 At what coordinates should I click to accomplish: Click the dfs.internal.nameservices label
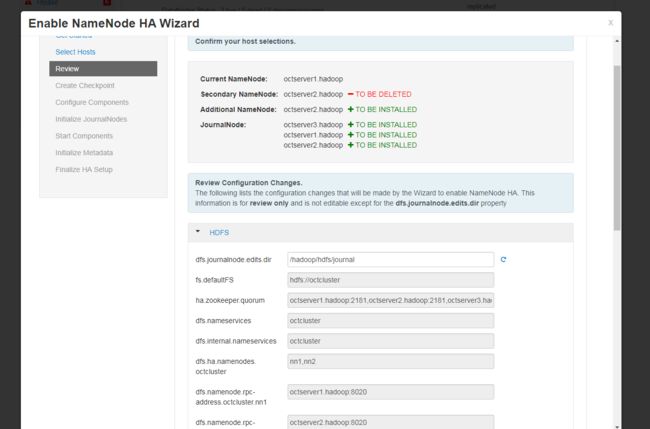pos(236,341)
